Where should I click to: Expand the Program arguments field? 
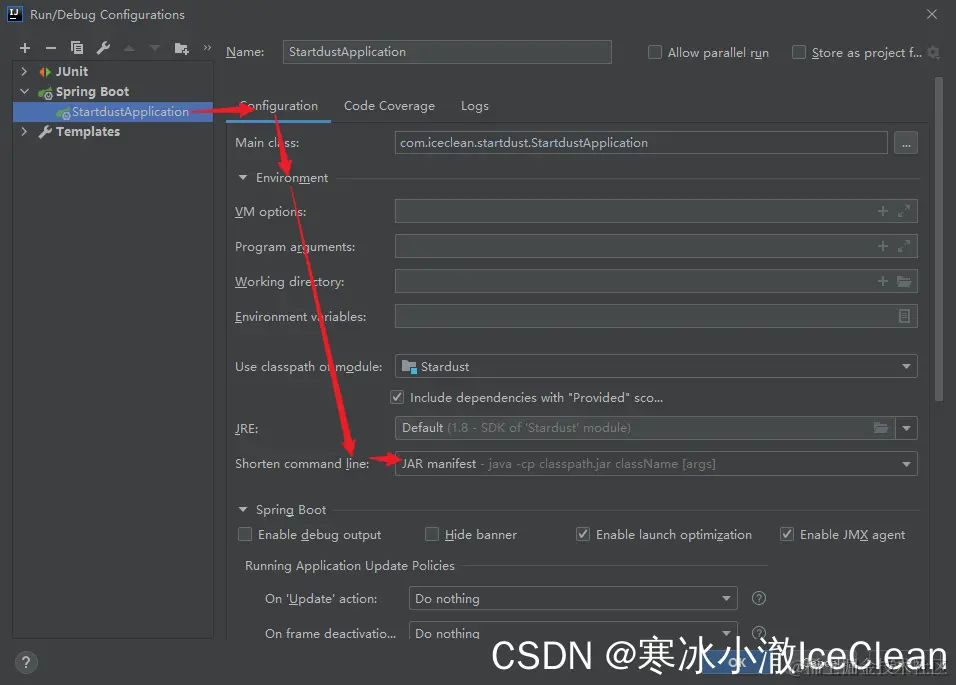point(904,246)
